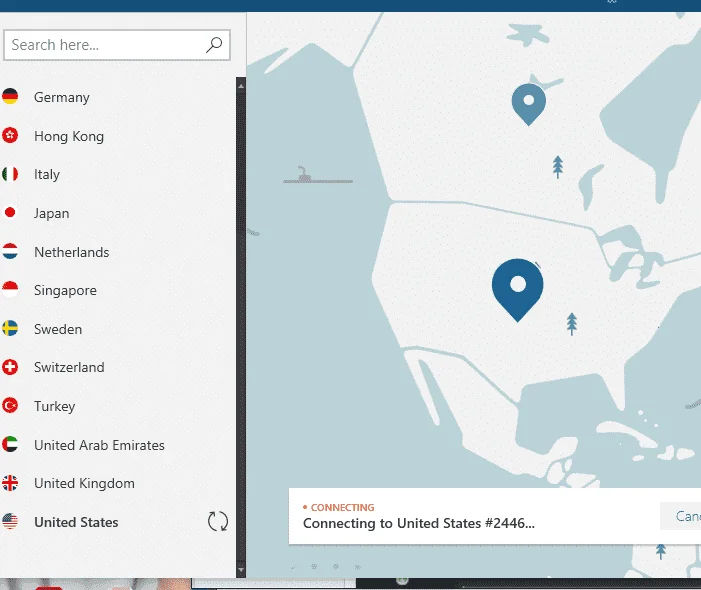This screenshot has height=590, width=701.
Task: Click the 'Connecting to United States #2446...' status
Action: (x=418, y=523)
